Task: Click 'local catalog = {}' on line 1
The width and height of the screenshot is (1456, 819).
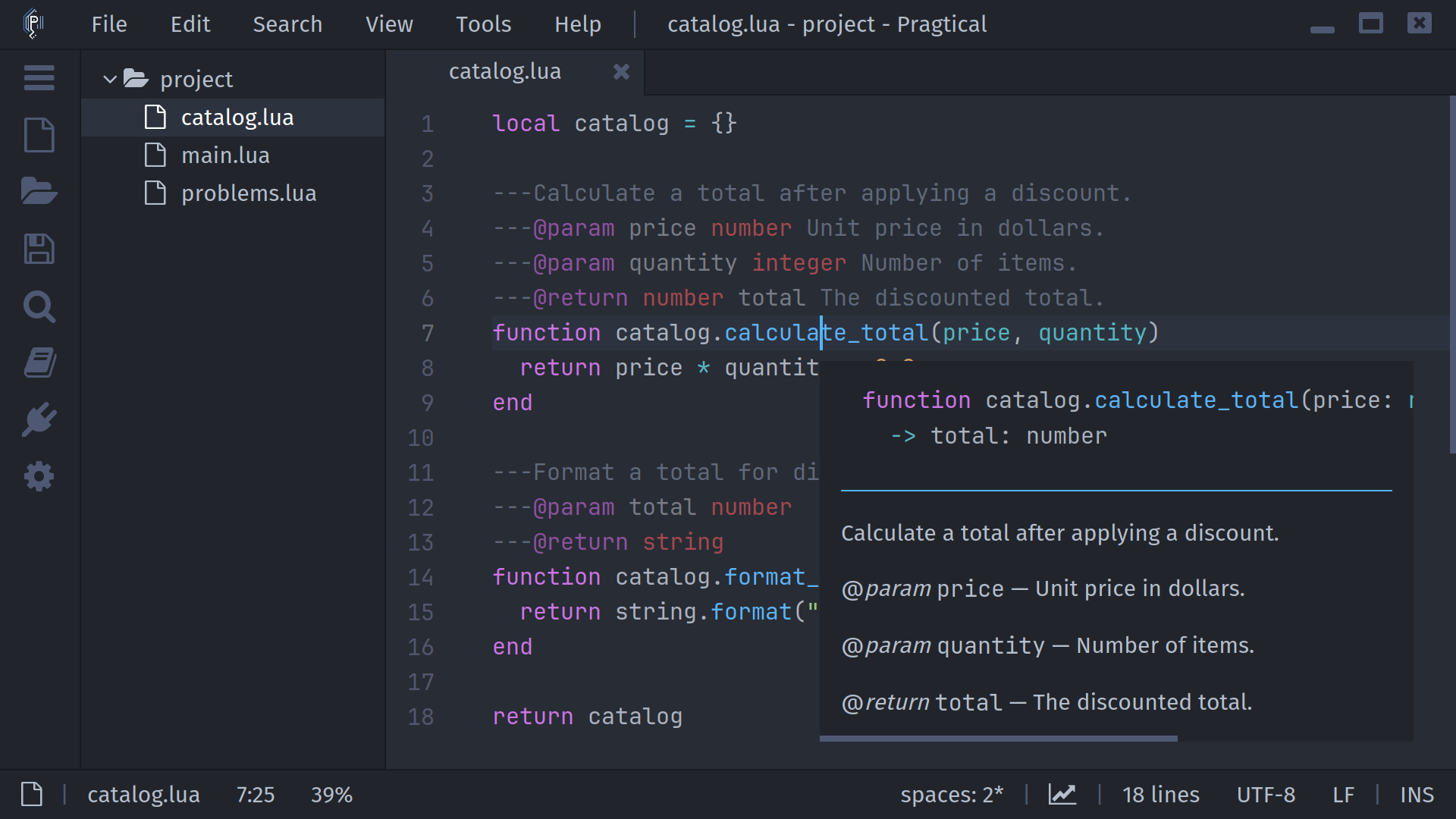Action: coord(614,124)
